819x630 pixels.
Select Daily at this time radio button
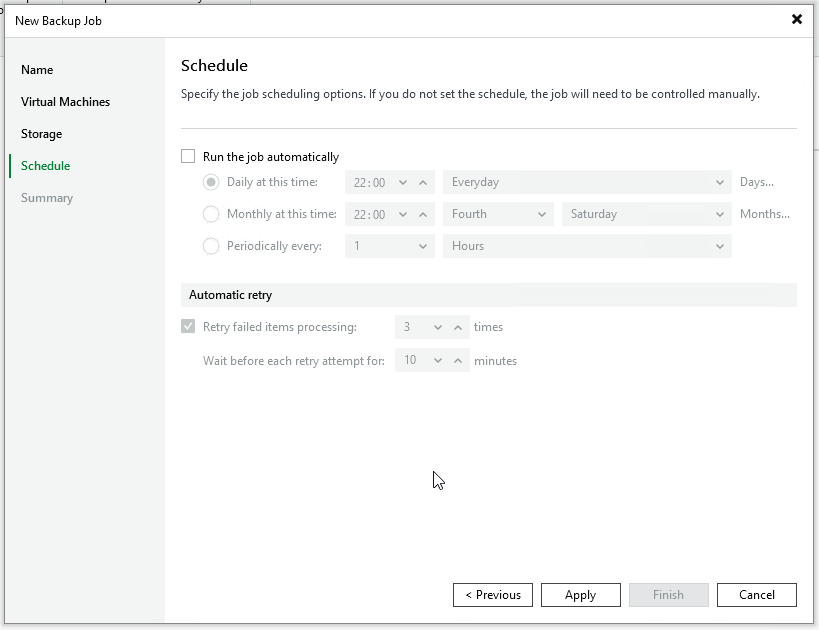tap(211, 183)
